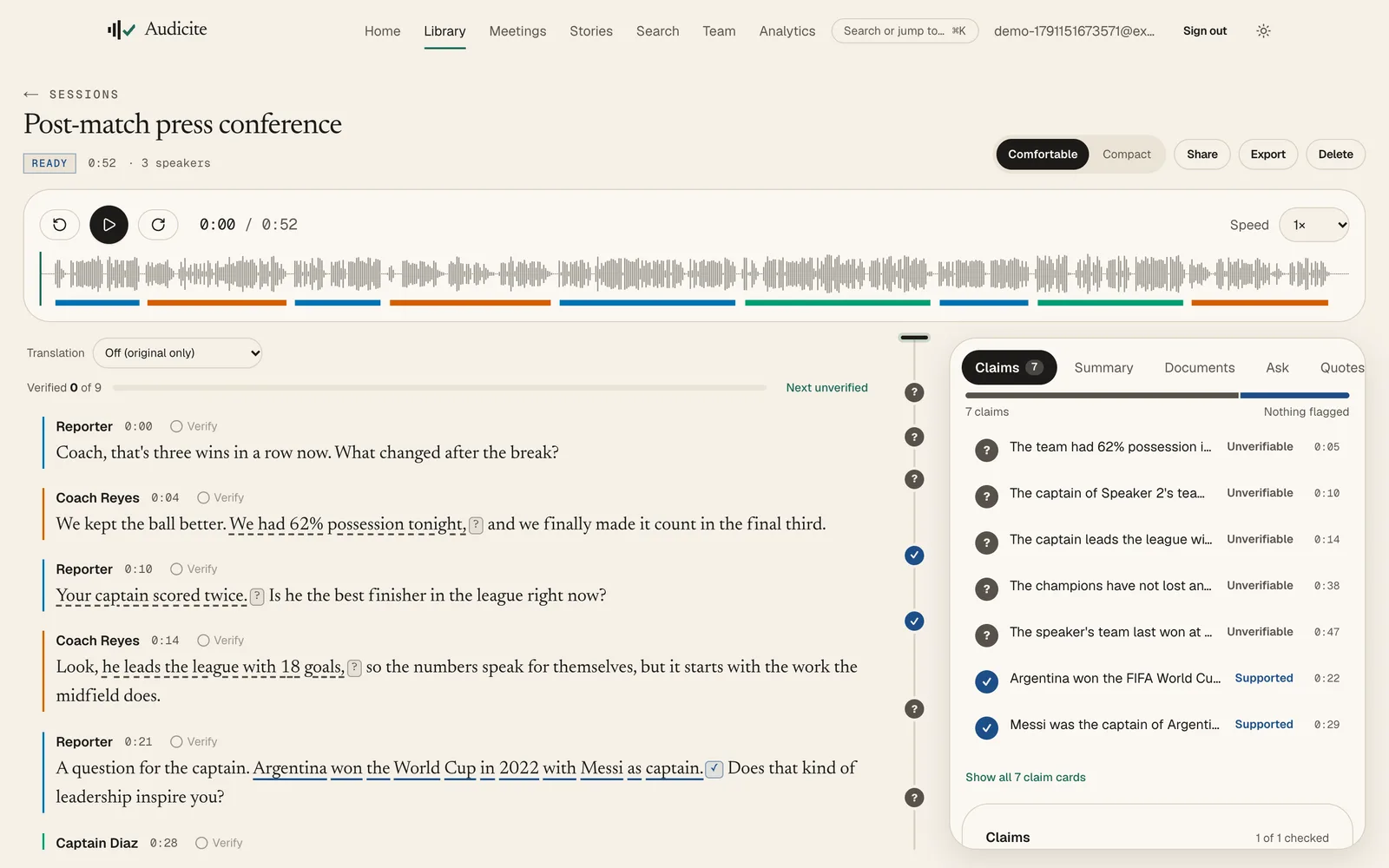The height and width of the screenshot is (868, 1389).
Task: Click question icon of 'captain leads the league' claim
Action: pos(986,542)
